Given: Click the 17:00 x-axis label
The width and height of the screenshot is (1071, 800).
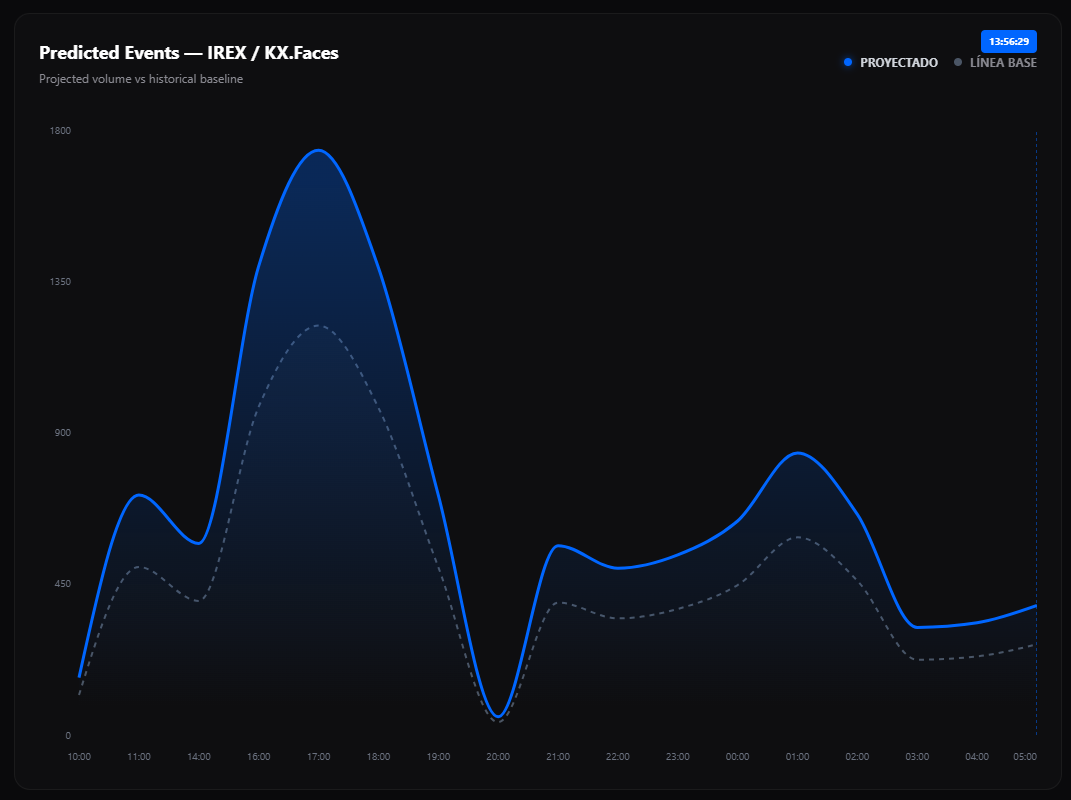Looking at the screenshot, I should (x=318, y=756).
